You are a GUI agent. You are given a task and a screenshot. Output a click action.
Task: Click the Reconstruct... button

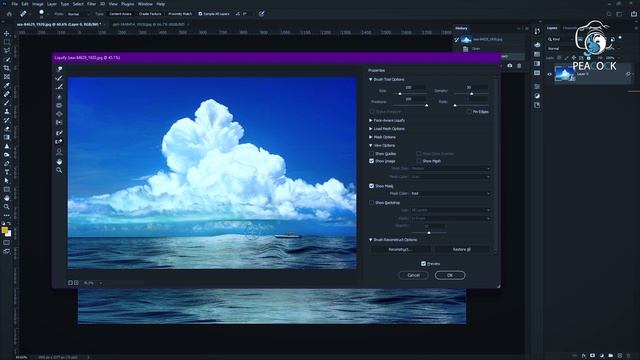[400, 249]
